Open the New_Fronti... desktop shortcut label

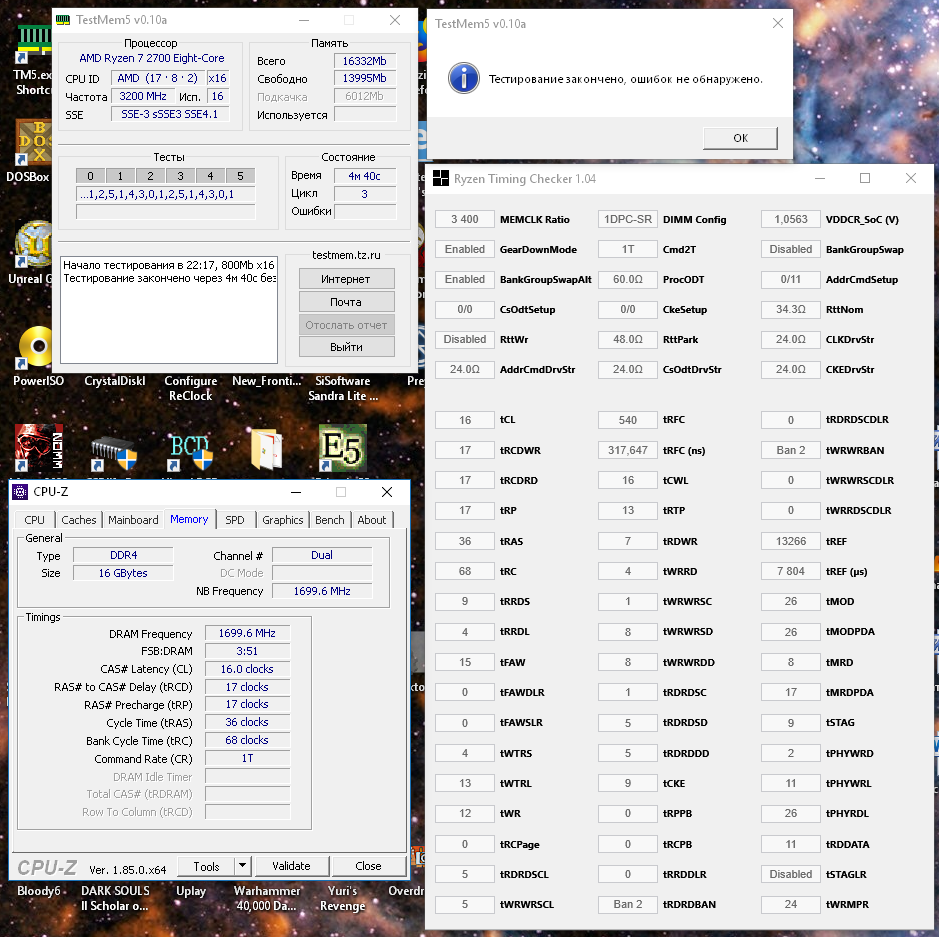tap(266, 381)
